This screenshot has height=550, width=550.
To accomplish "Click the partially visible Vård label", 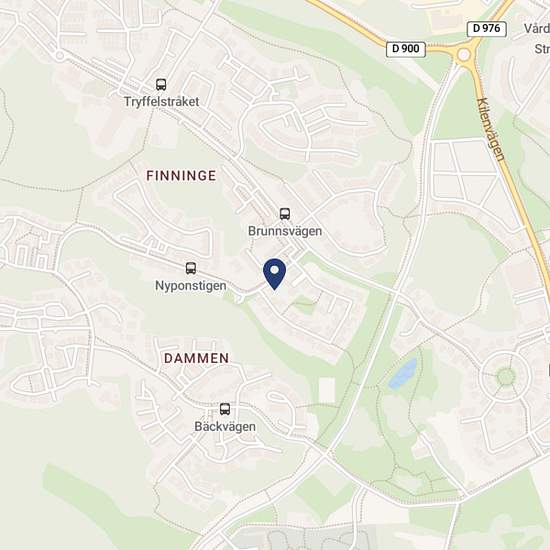I will click(537, 28).
